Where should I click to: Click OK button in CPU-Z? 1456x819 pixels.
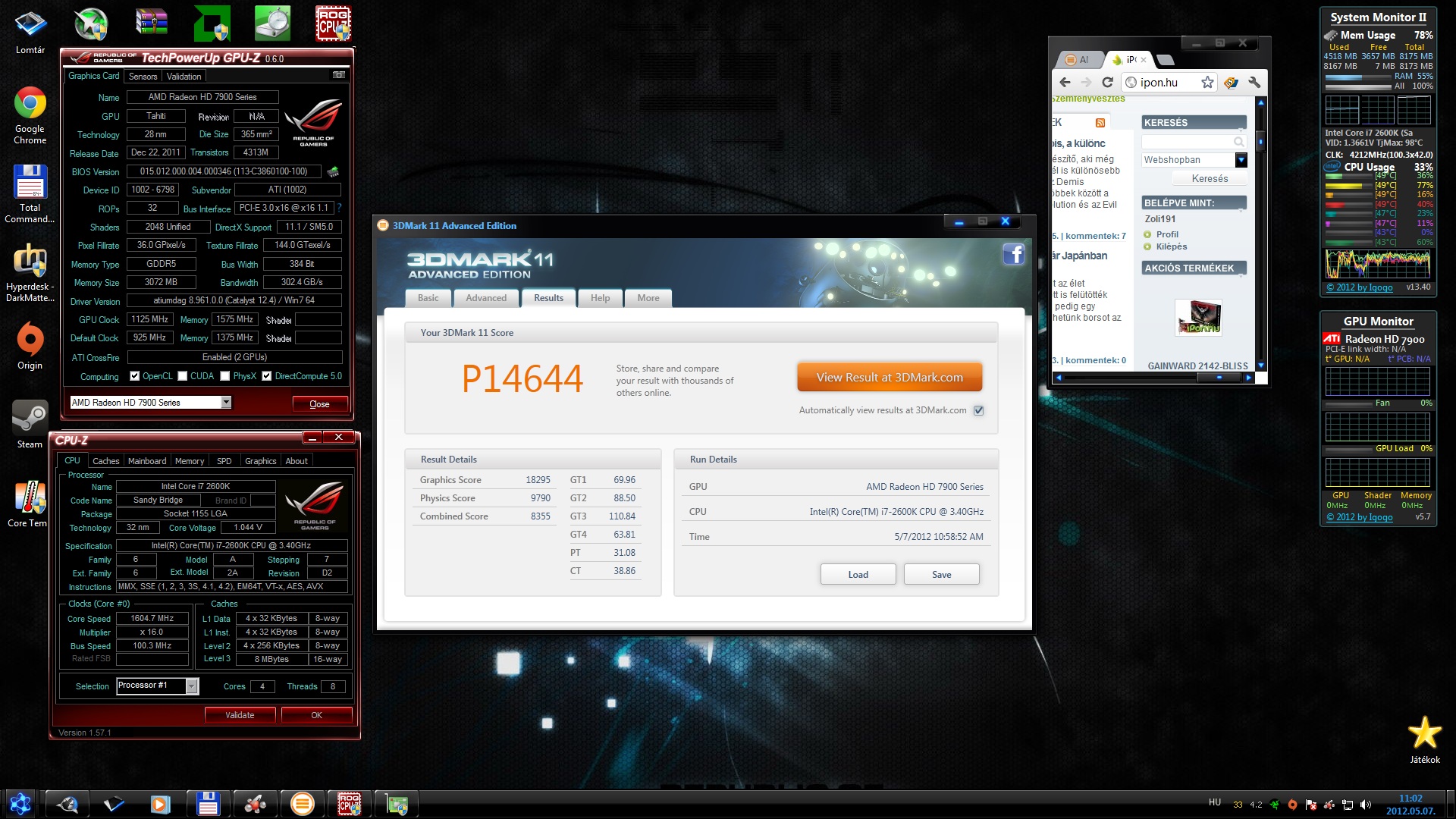pos(316,715)
